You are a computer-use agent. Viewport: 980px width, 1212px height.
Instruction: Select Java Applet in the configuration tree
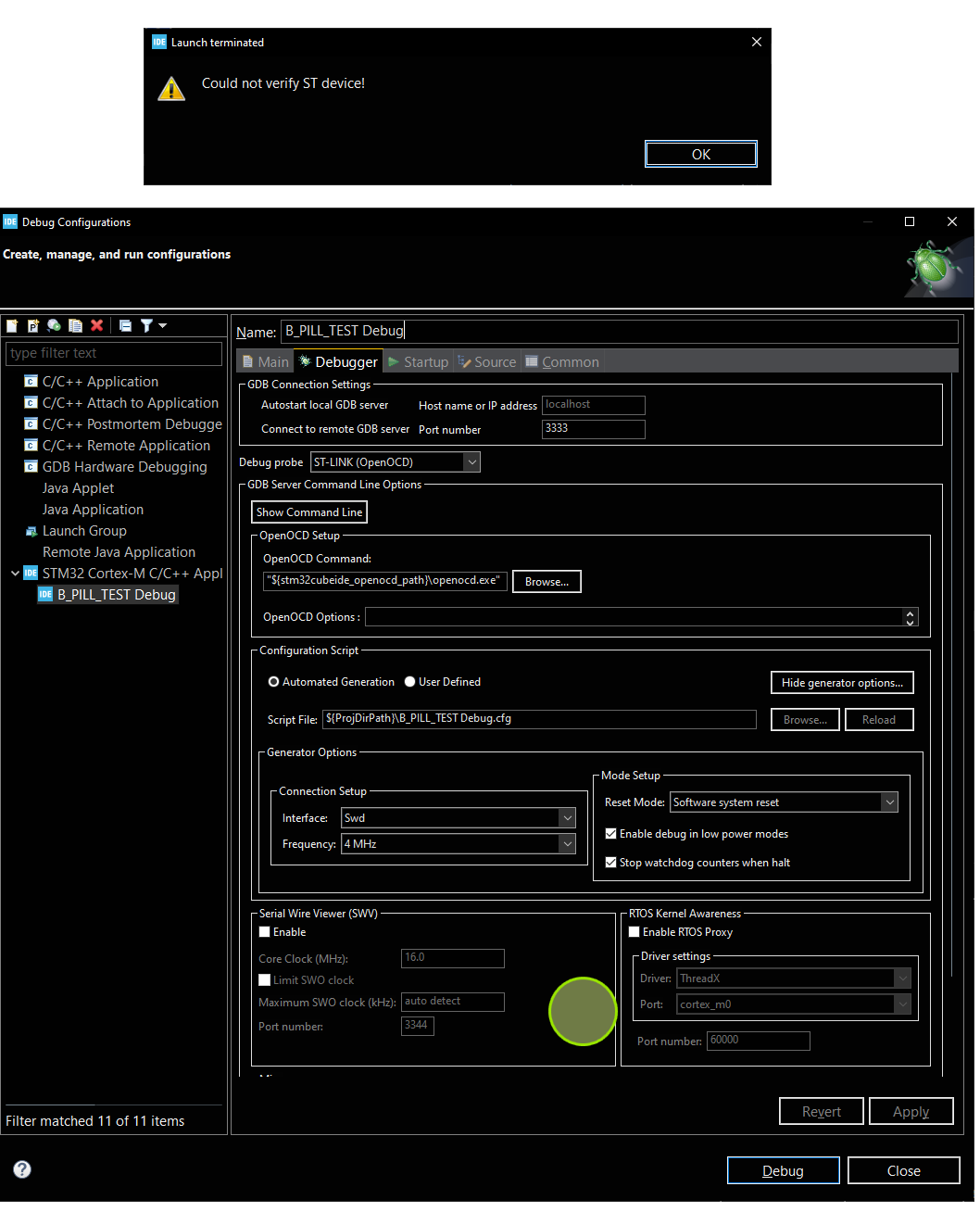tap(78, 488)
